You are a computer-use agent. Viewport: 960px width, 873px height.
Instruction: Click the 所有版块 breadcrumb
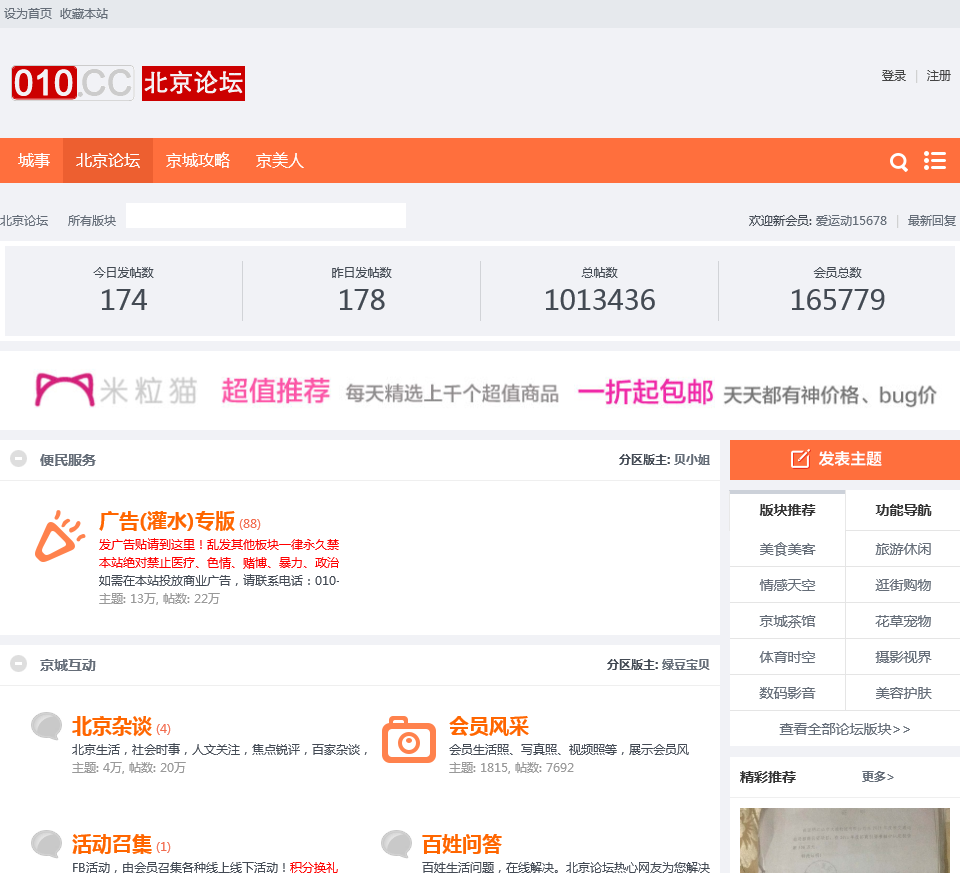pyautogui.click(x=92, y=220)
